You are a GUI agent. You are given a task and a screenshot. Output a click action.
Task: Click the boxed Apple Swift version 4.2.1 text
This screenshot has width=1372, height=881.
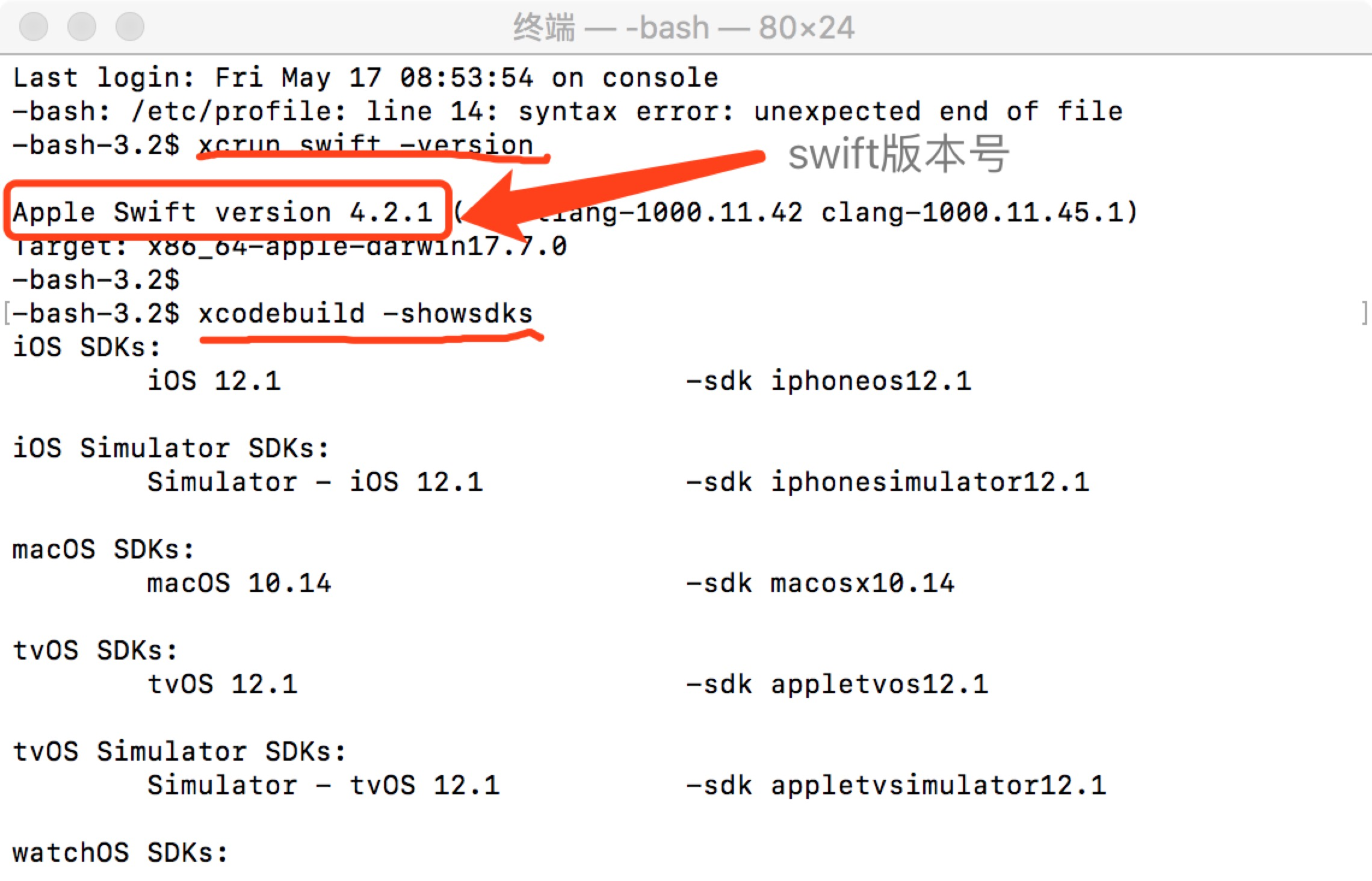tap(223, 212)
